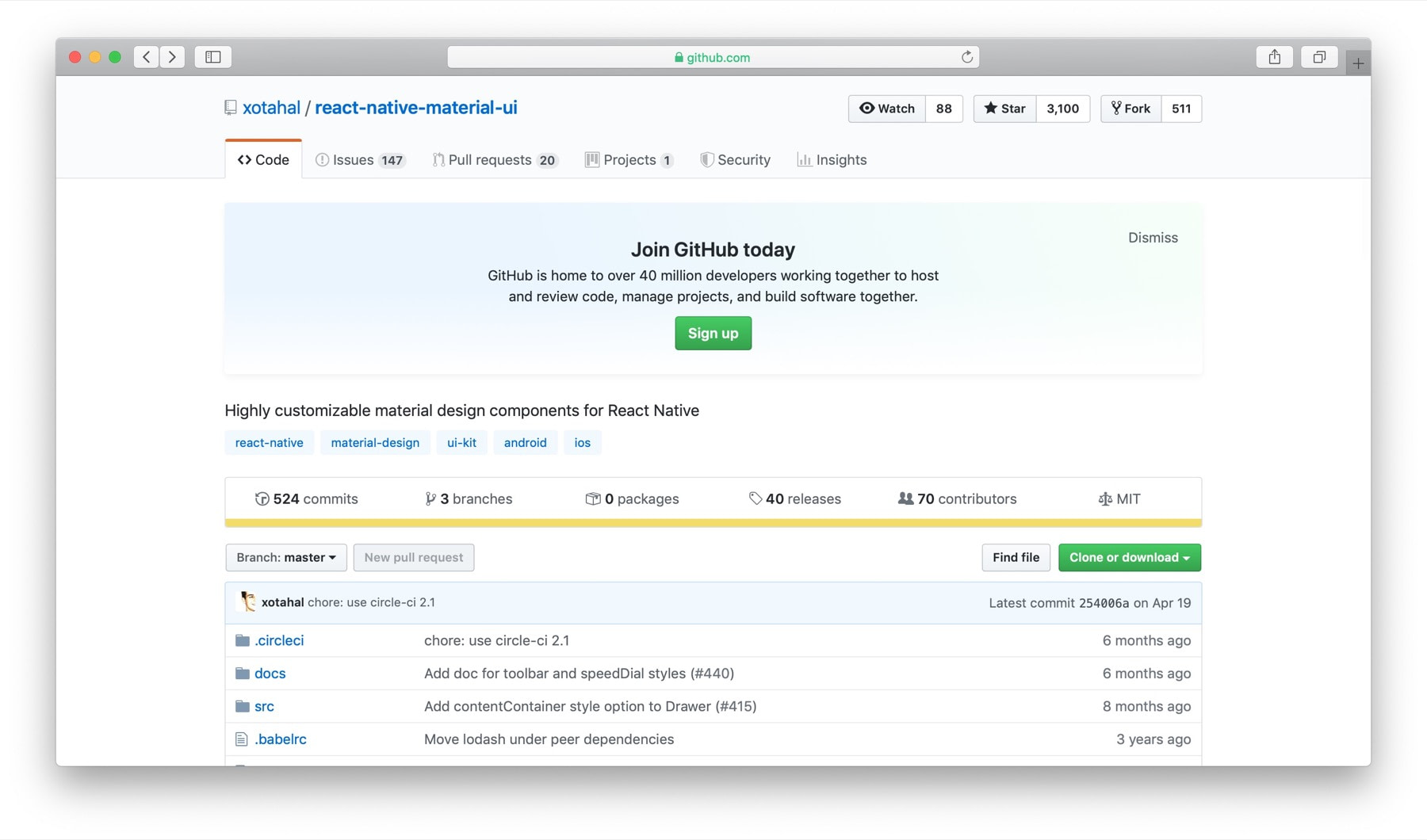Click the Watch button

coord(887,109)
